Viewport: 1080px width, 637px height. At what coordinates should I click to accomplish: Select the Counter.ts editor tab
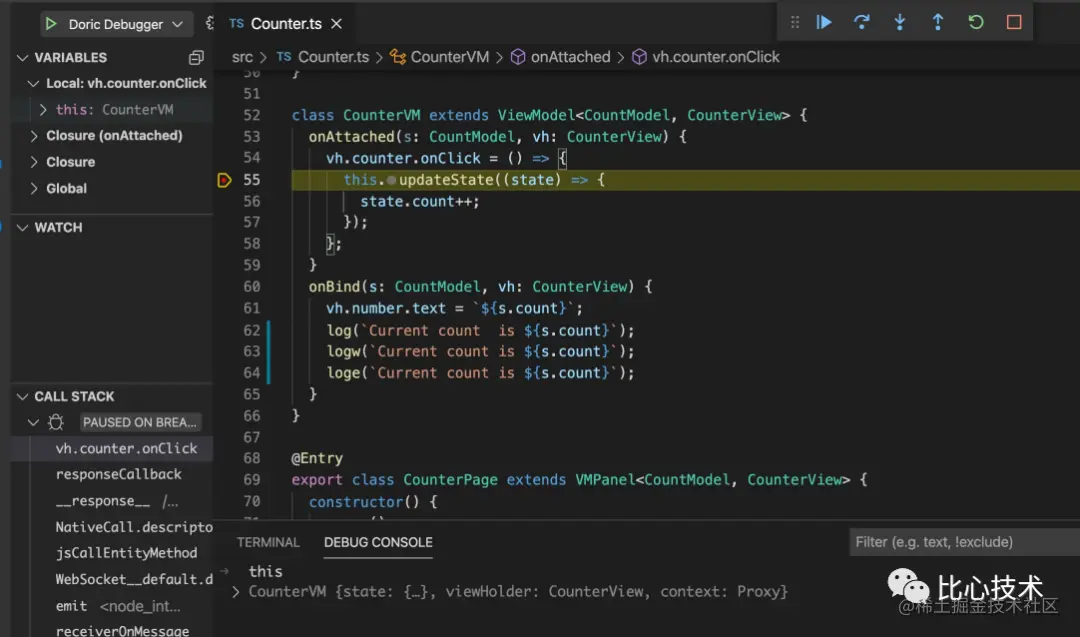click(286, 23)
